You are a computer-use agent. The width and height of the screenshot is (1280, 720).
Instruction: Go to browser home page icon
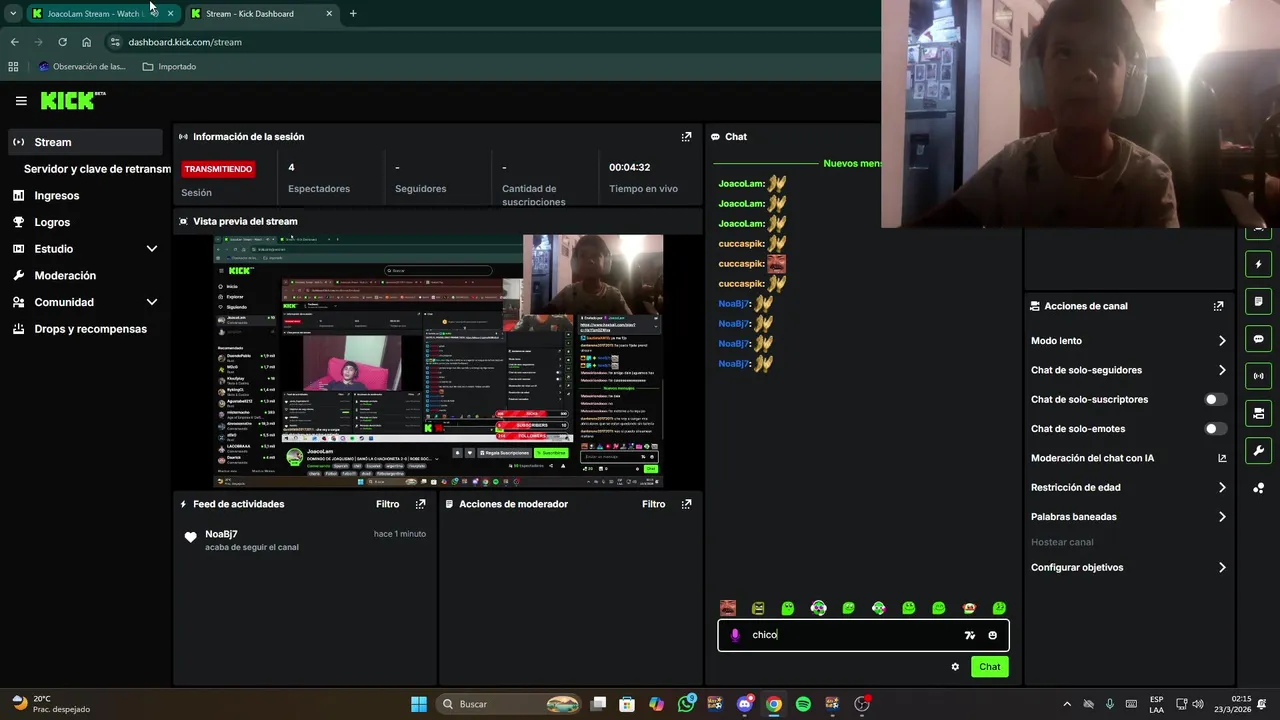pyautogui.click(x=86, y=42)
